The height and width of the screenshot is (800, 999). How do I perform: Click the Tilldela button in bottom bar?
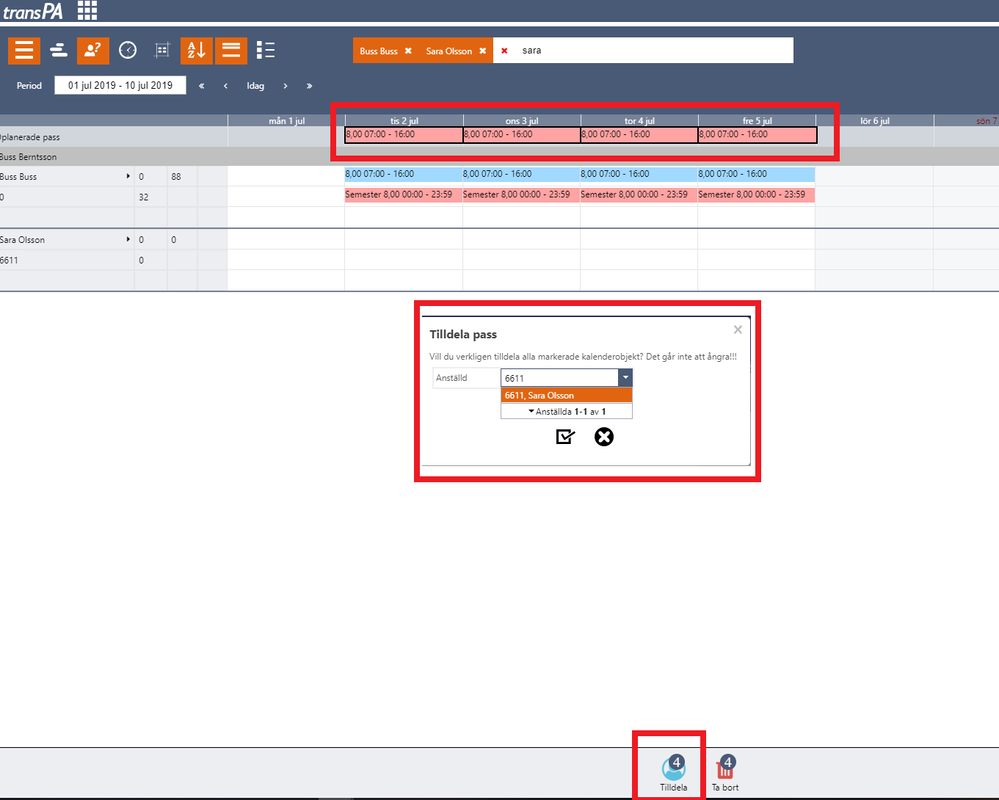[673, 773]
